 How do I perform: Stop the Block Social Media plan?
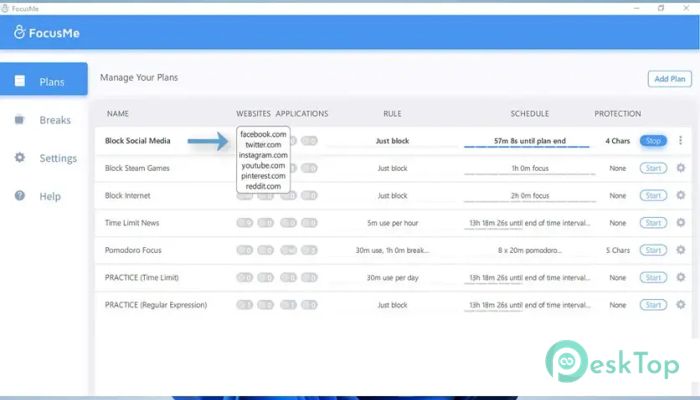(653, 141)
